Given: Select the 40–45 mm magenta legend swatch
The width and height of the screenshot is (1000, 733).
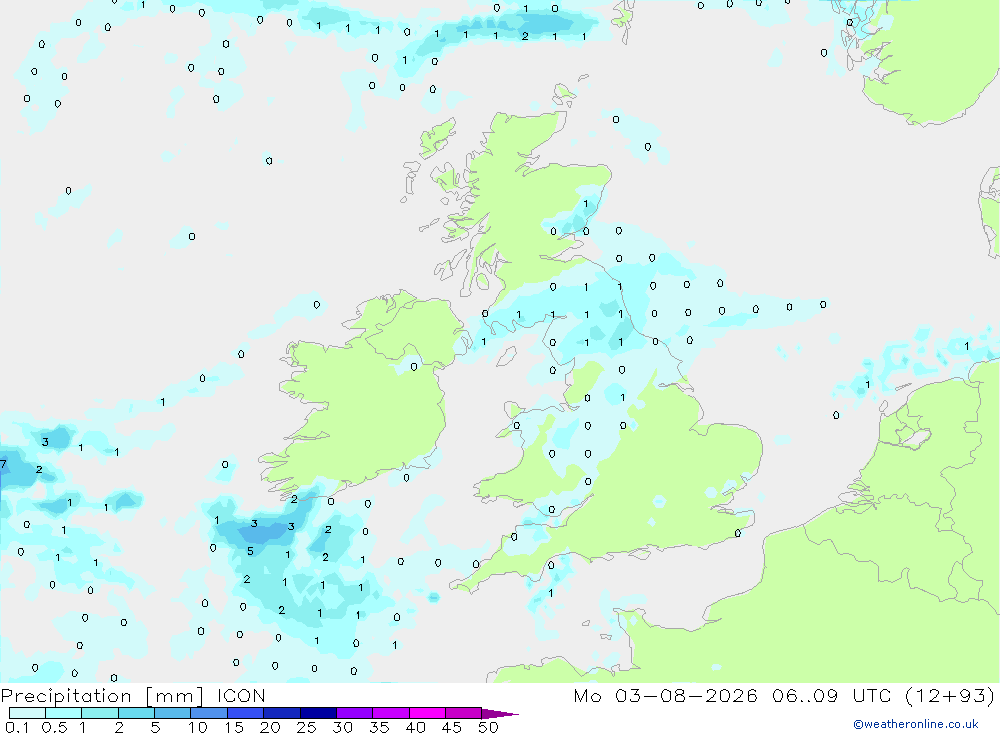Looking at the screenshot, I should click(x=427, y=713).
